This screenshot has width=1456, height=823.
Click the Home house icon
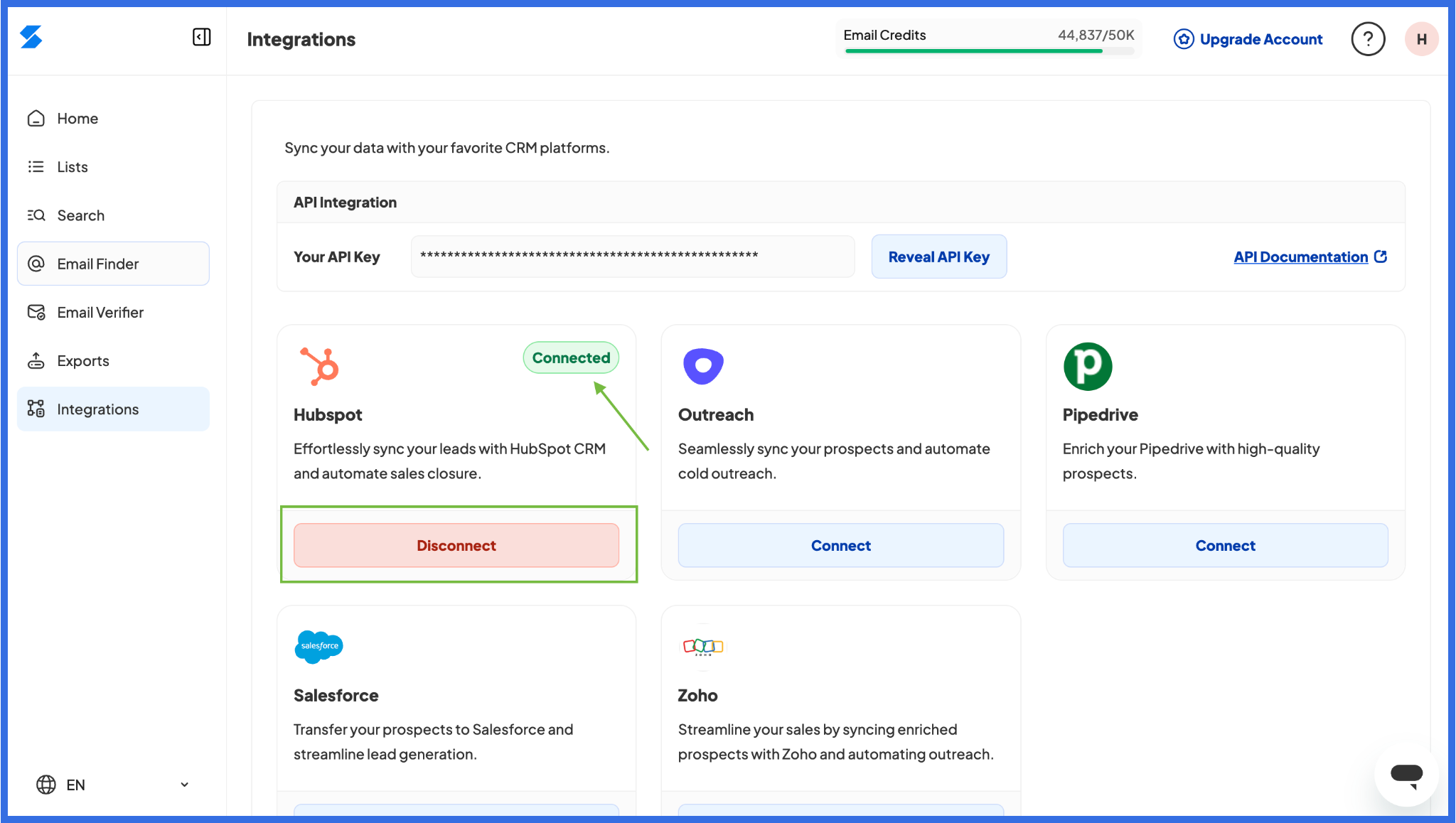36,119
